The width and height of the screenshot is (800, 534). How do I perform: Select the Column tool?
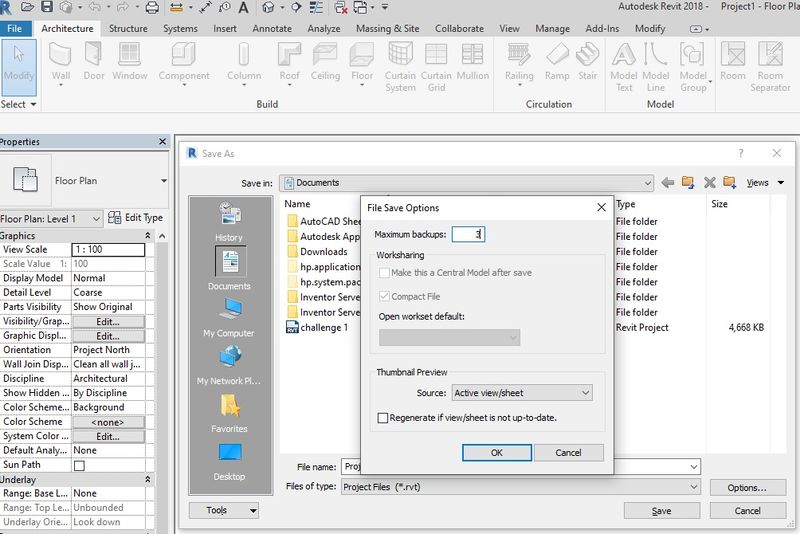(x=244, y=63)
